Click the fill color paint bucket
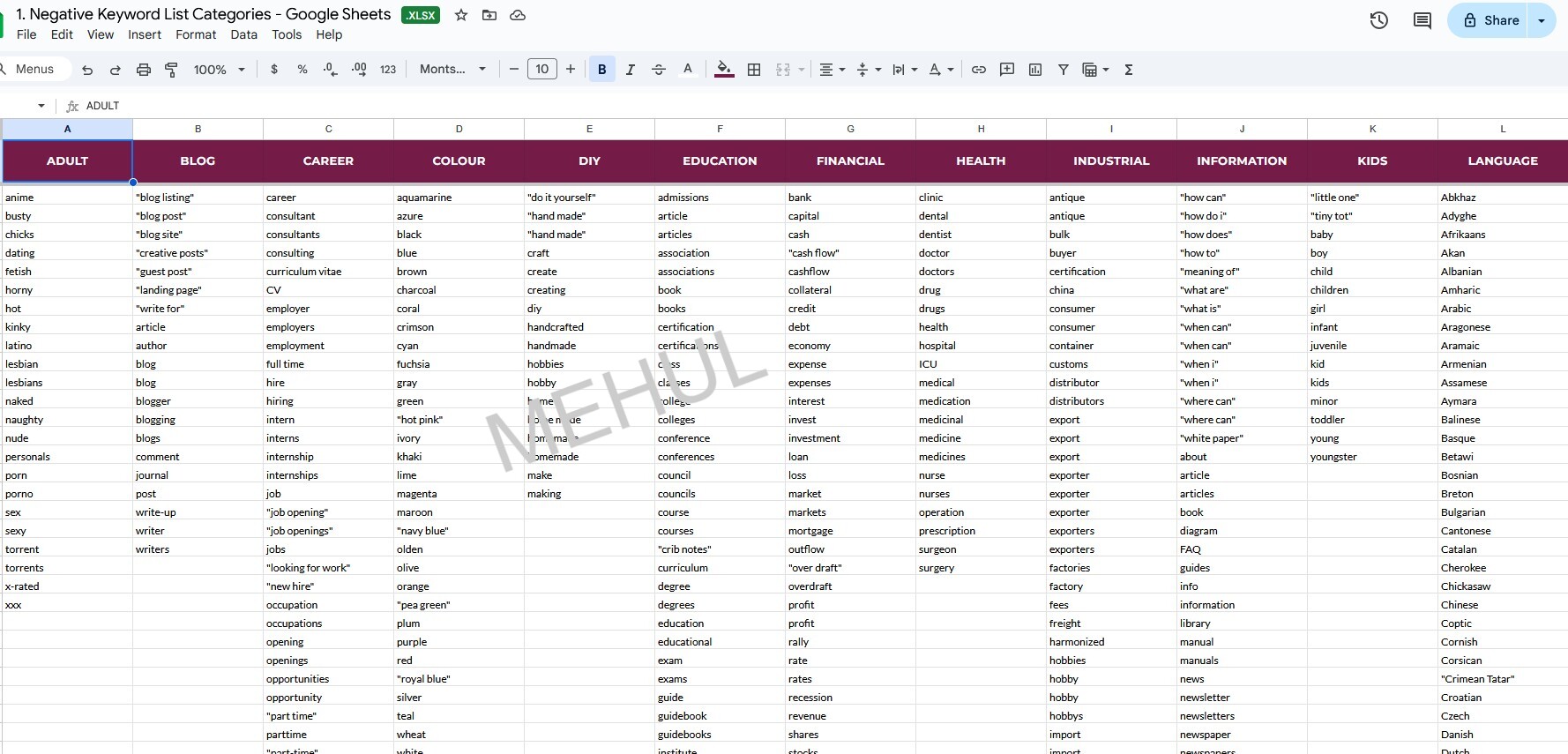The height and width of the screenshot is (754, 1568). coord(724,70)
